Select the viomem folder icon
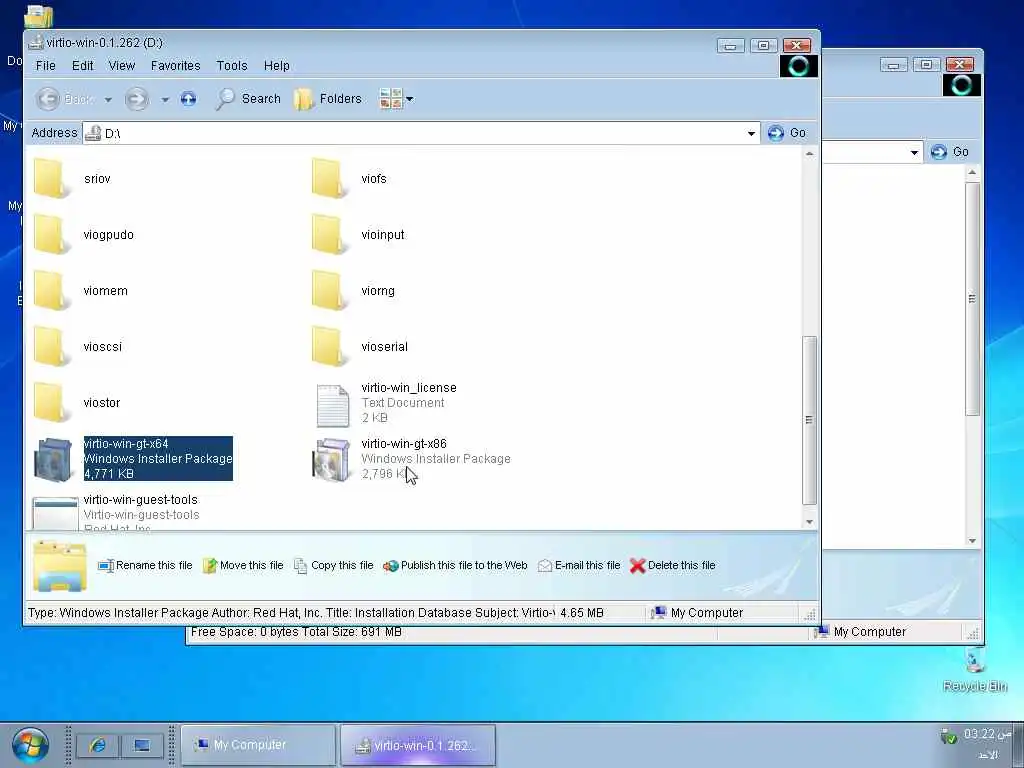1024x768 pixels. [51, 291]
